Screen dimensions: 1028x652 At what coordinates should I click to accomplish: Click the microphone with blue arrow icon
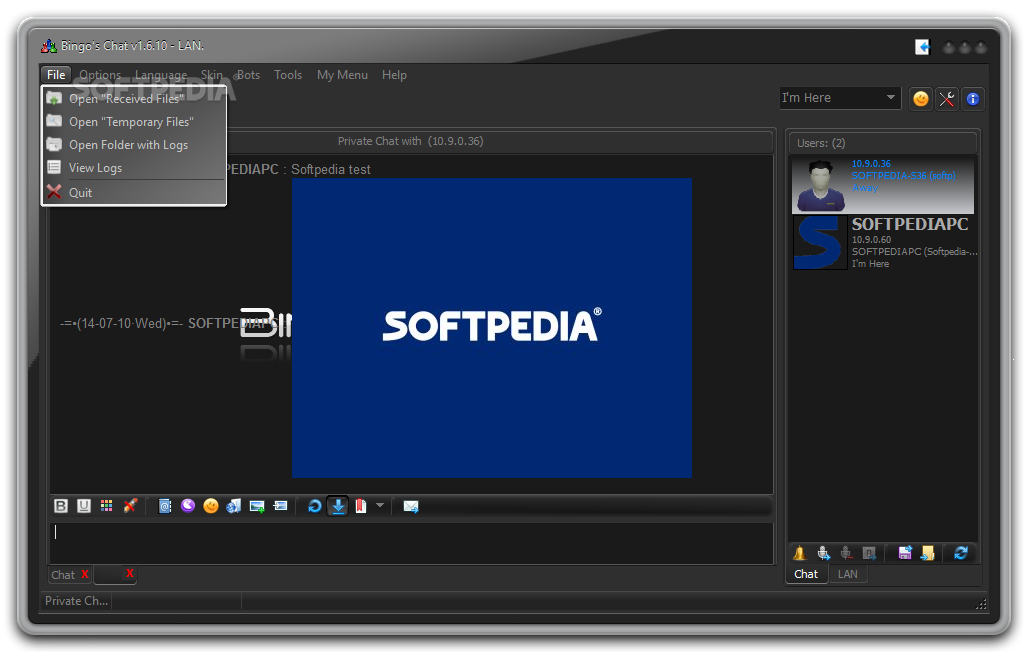pos(823,553)
